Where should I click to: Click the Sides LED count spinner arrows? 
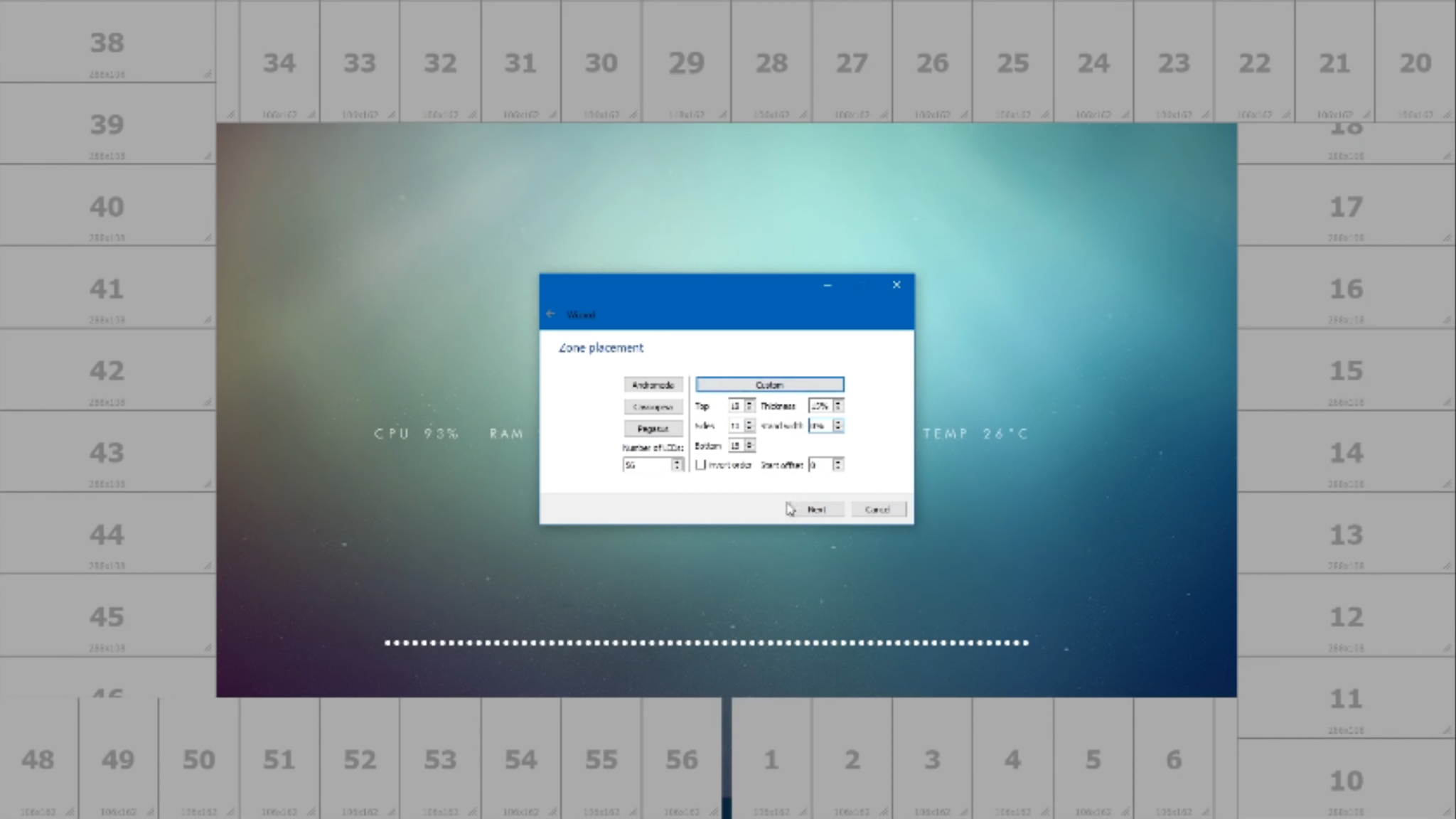click(749, 425)
